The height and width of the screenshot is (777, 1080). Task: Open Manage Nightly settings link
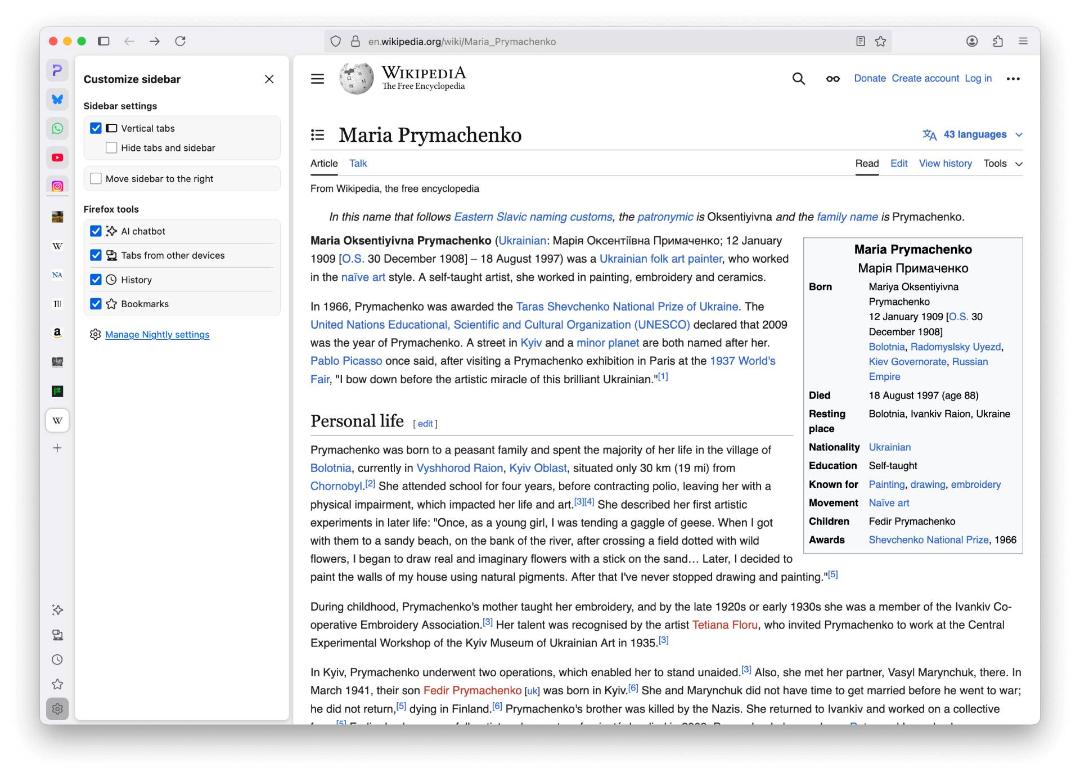(x=157, y=335)
